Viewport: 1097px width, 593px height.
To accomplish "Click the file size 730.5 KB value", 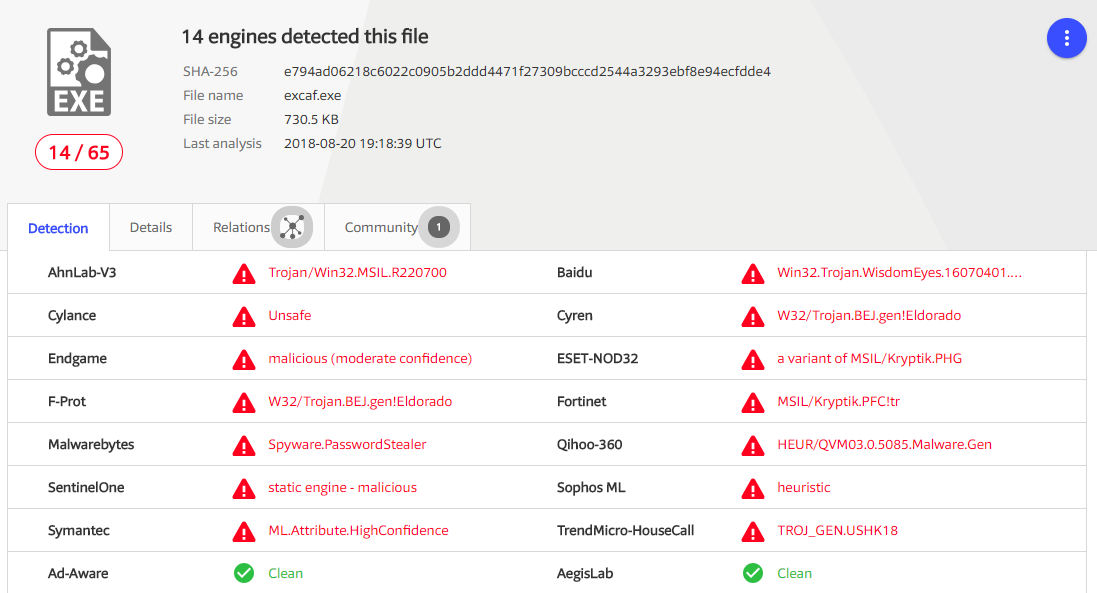I will (311, 120).
